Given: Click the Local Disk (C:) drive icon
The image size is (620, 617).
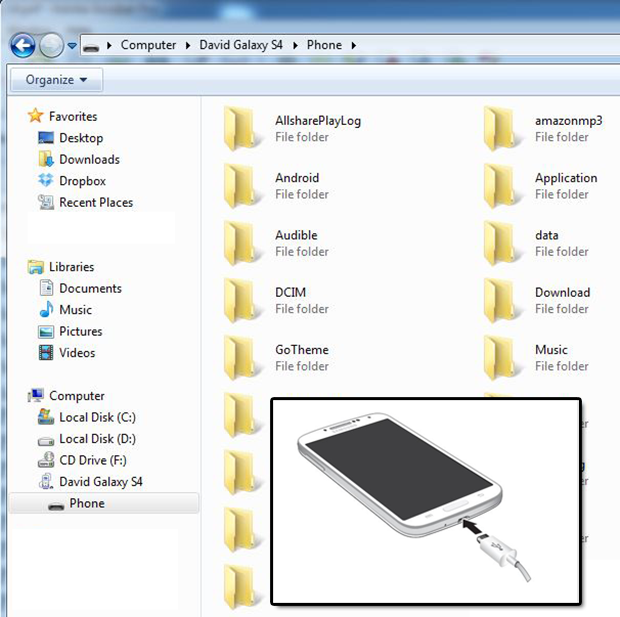Looking at the screenshot, I should pyautogui.click(x=46, y=417).
